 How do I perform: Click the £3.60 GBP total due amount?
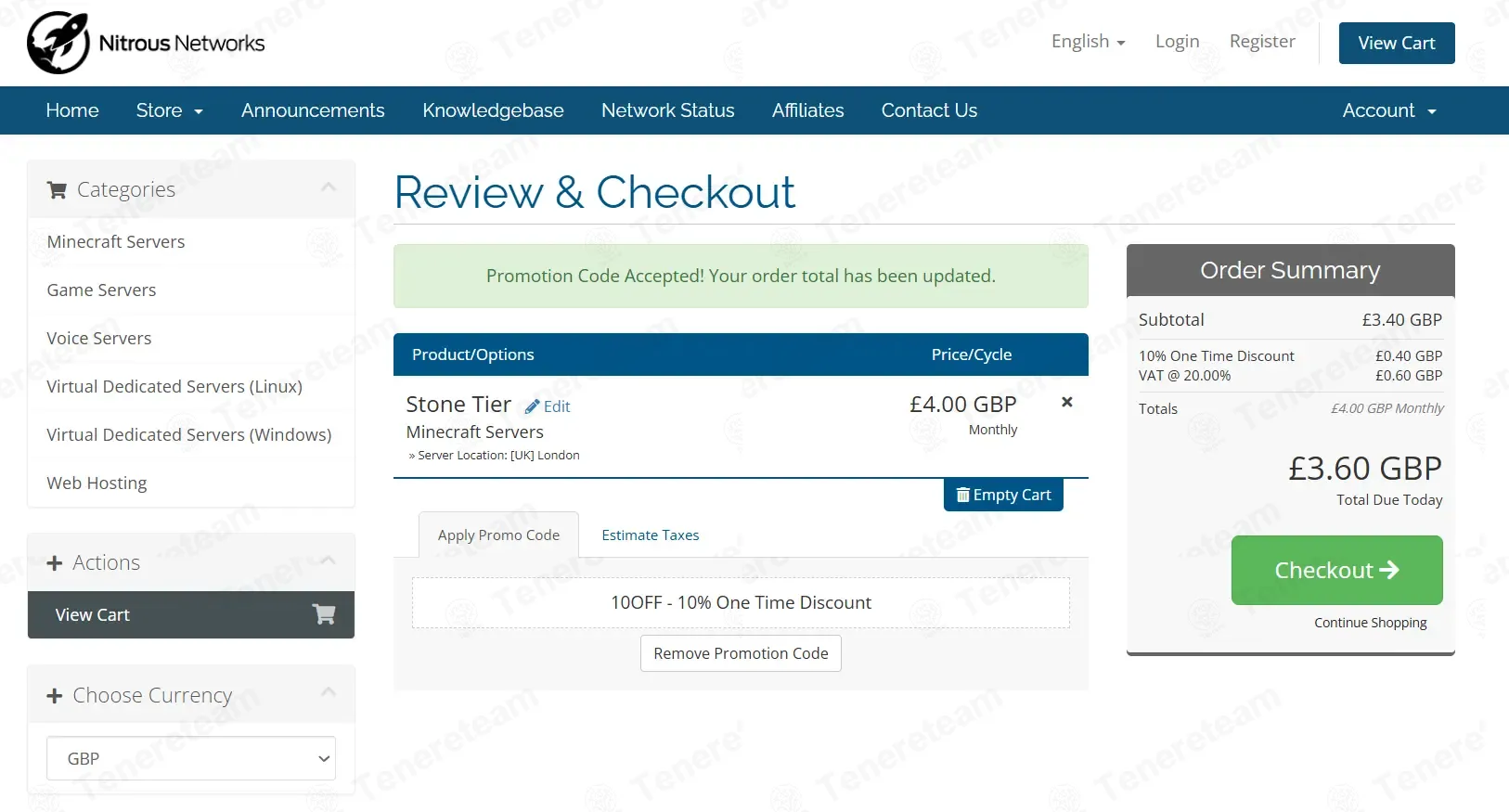1365,469
